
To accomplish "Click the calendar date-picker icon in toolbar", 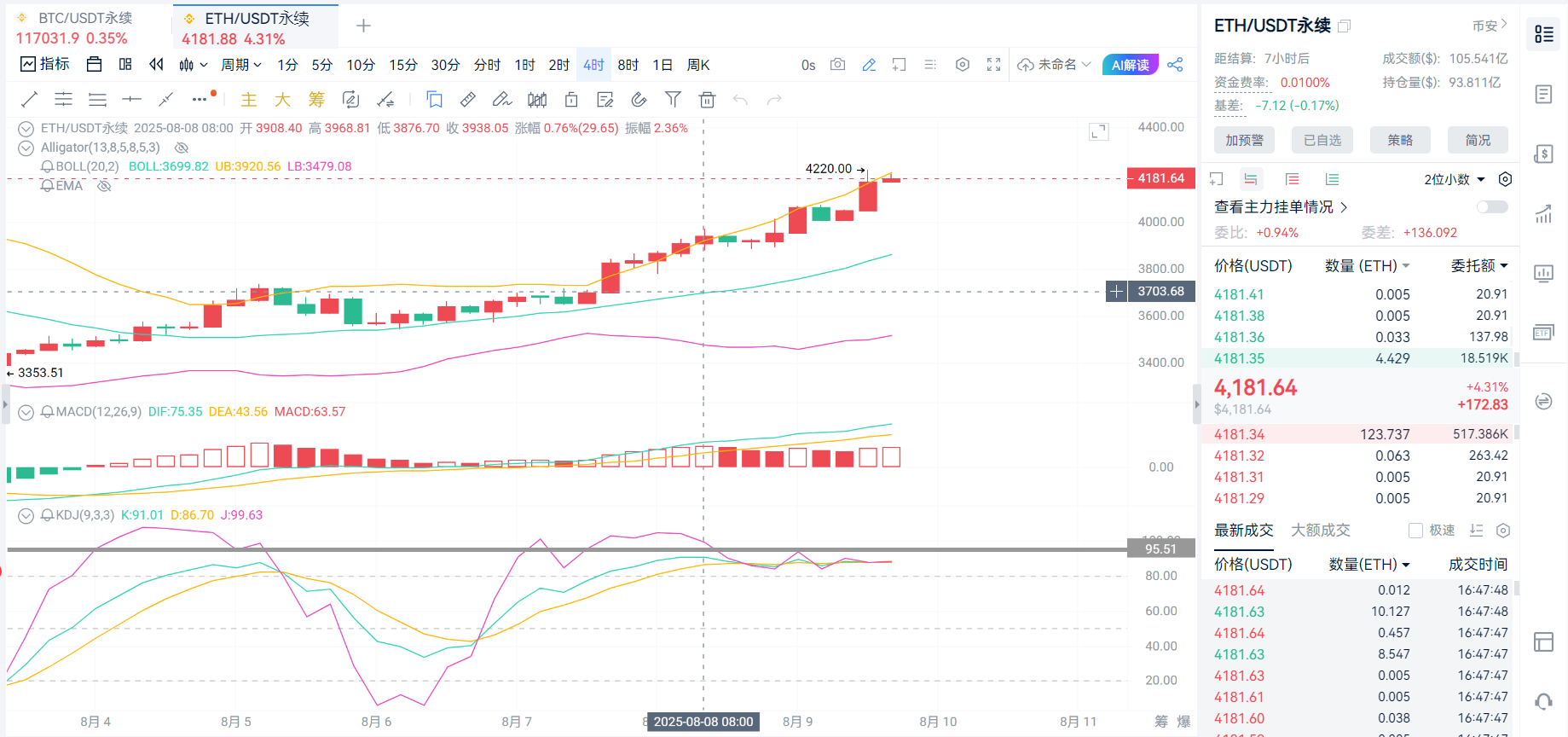I will 95,64.
